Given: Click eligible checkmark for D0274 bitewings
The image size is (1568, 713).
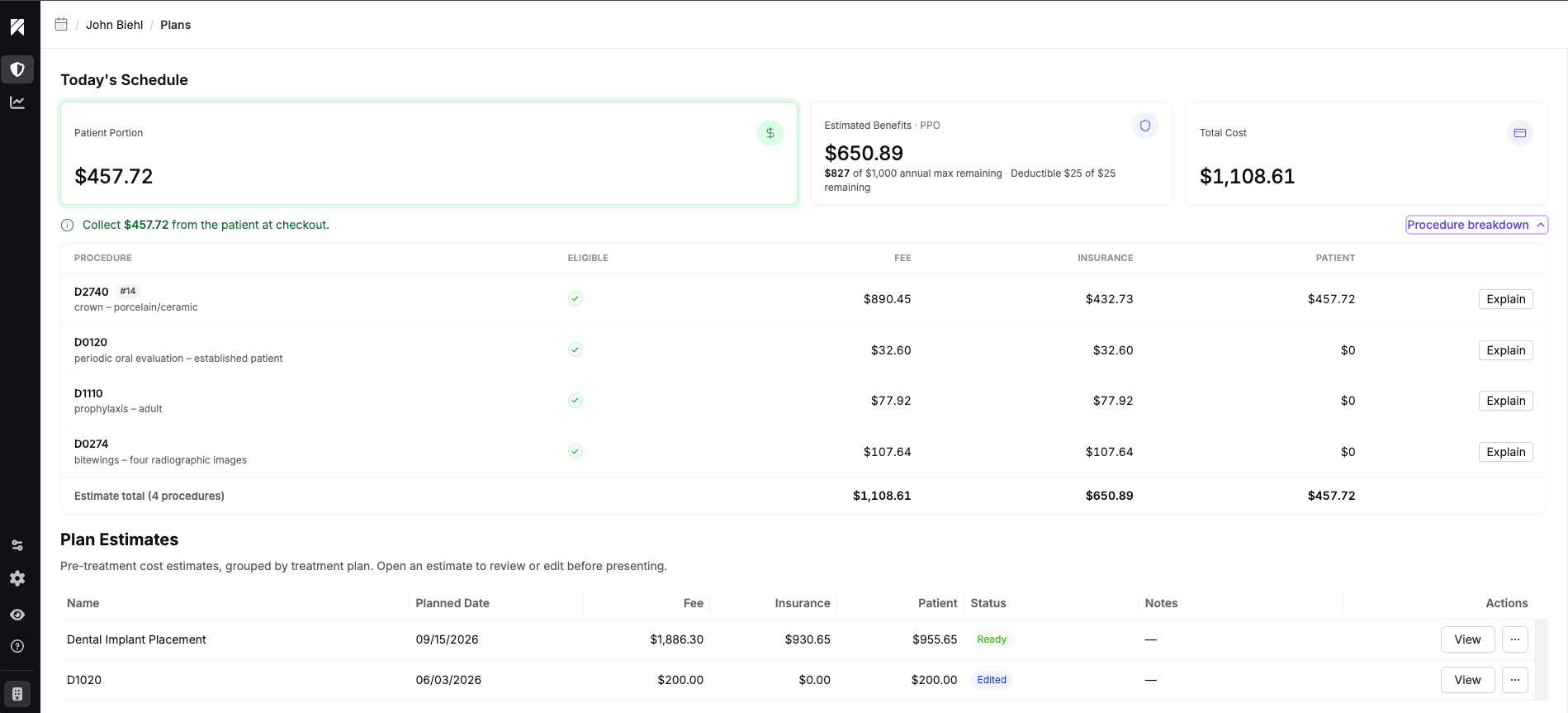Looking at the screenshot, I should click(x=576, y=451).
